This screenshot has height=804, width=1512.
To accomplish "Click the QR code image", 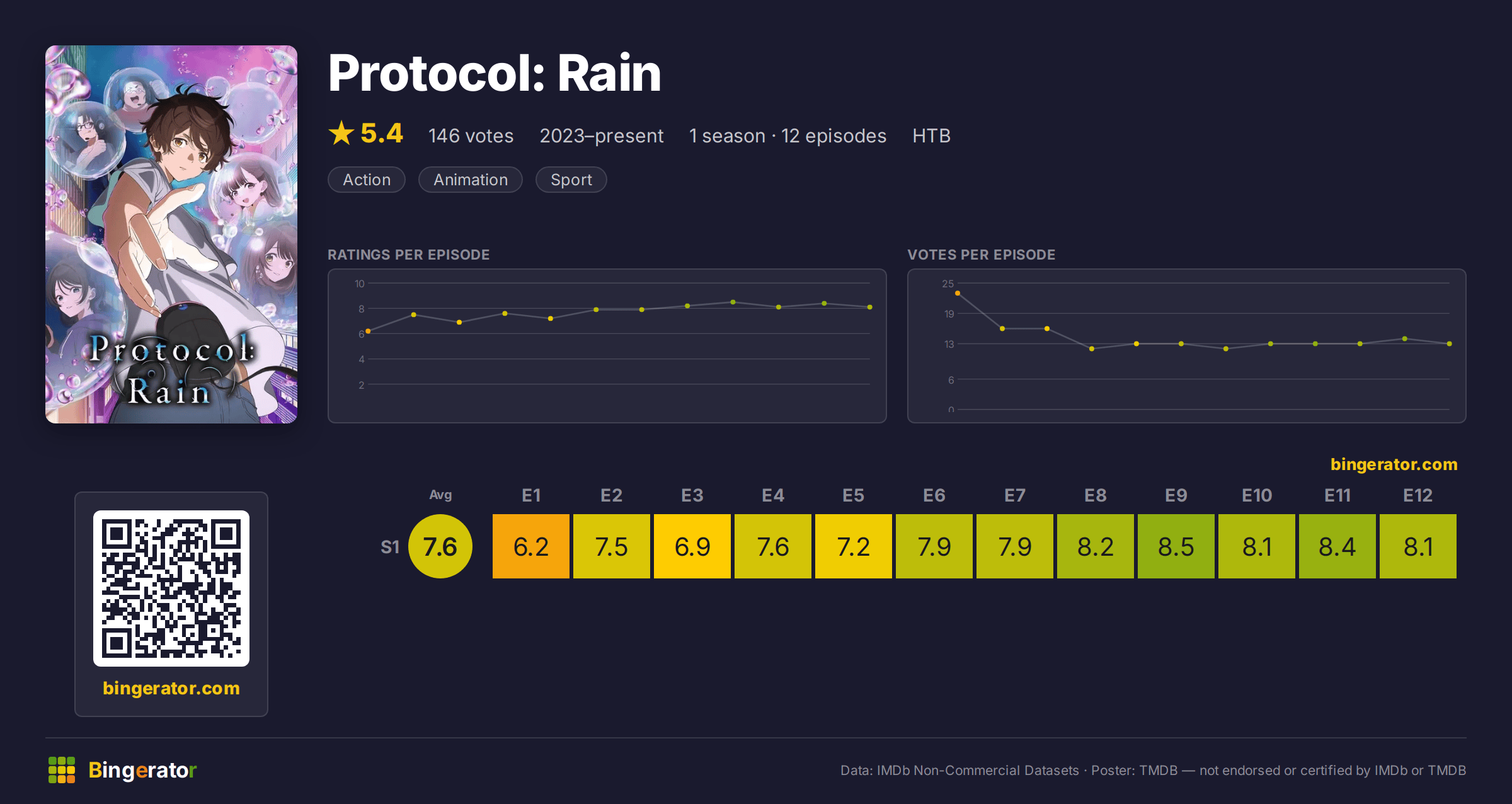I will pos(171,588).
